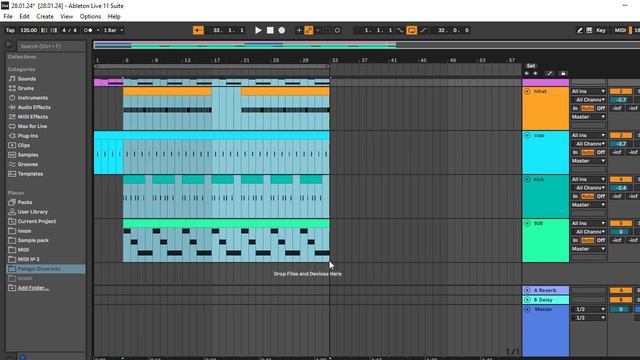This screenshot has height=360, width=640.
Task: Select Instruments category in browser
Action: pyautogui.click(x=32, y=98)
